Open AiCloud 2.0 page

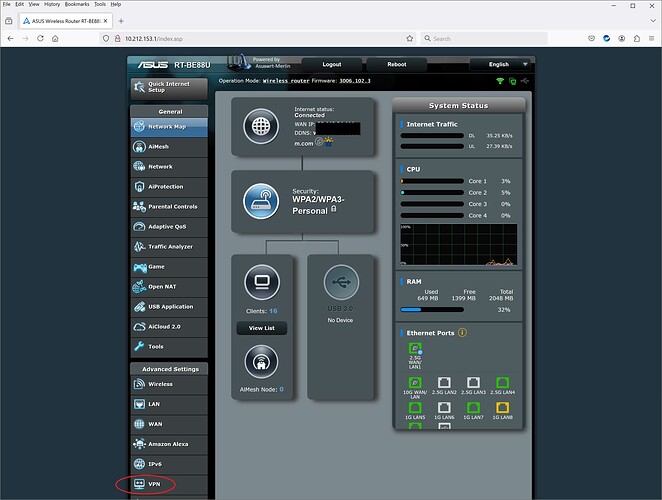169,326
